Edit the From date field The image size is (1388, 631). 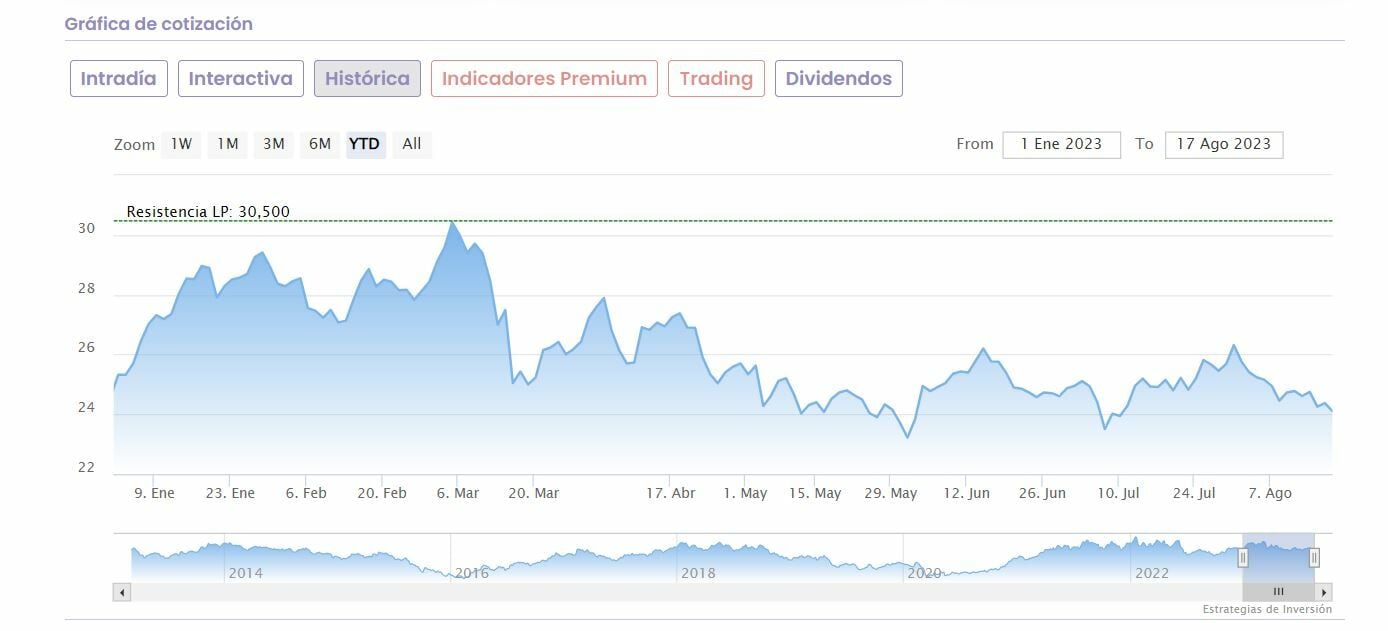pos(1061,144)
